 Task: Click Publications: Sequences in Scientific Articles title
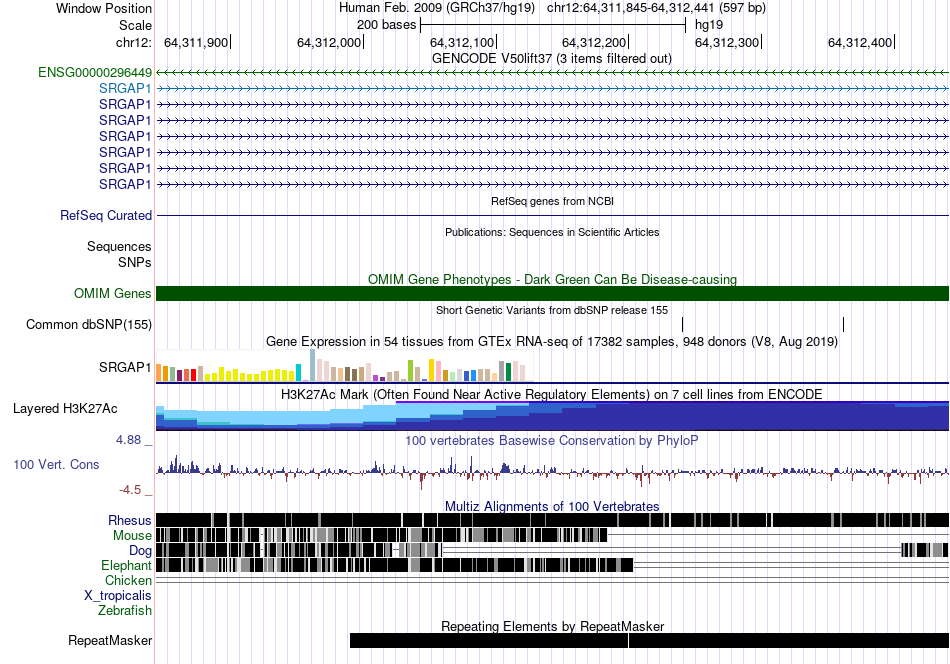pos(552,232)
